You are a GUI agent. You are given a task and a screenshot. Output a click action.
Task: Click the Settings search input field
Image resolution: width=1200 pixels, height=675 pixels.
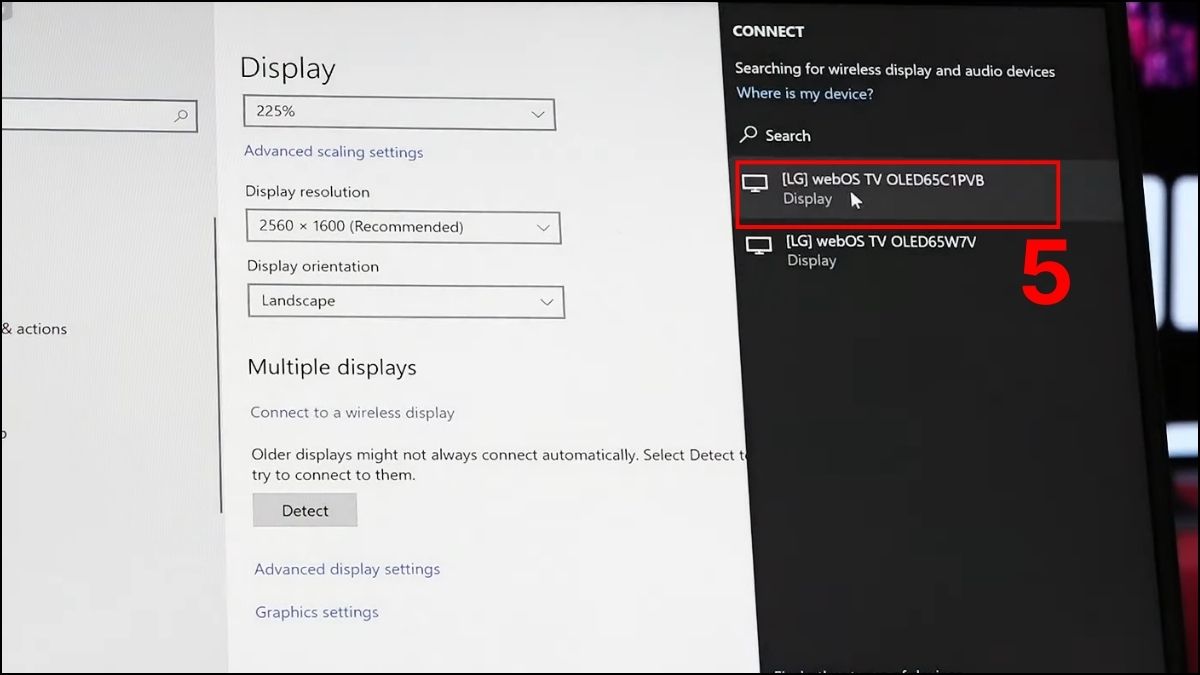click(98, 116)
